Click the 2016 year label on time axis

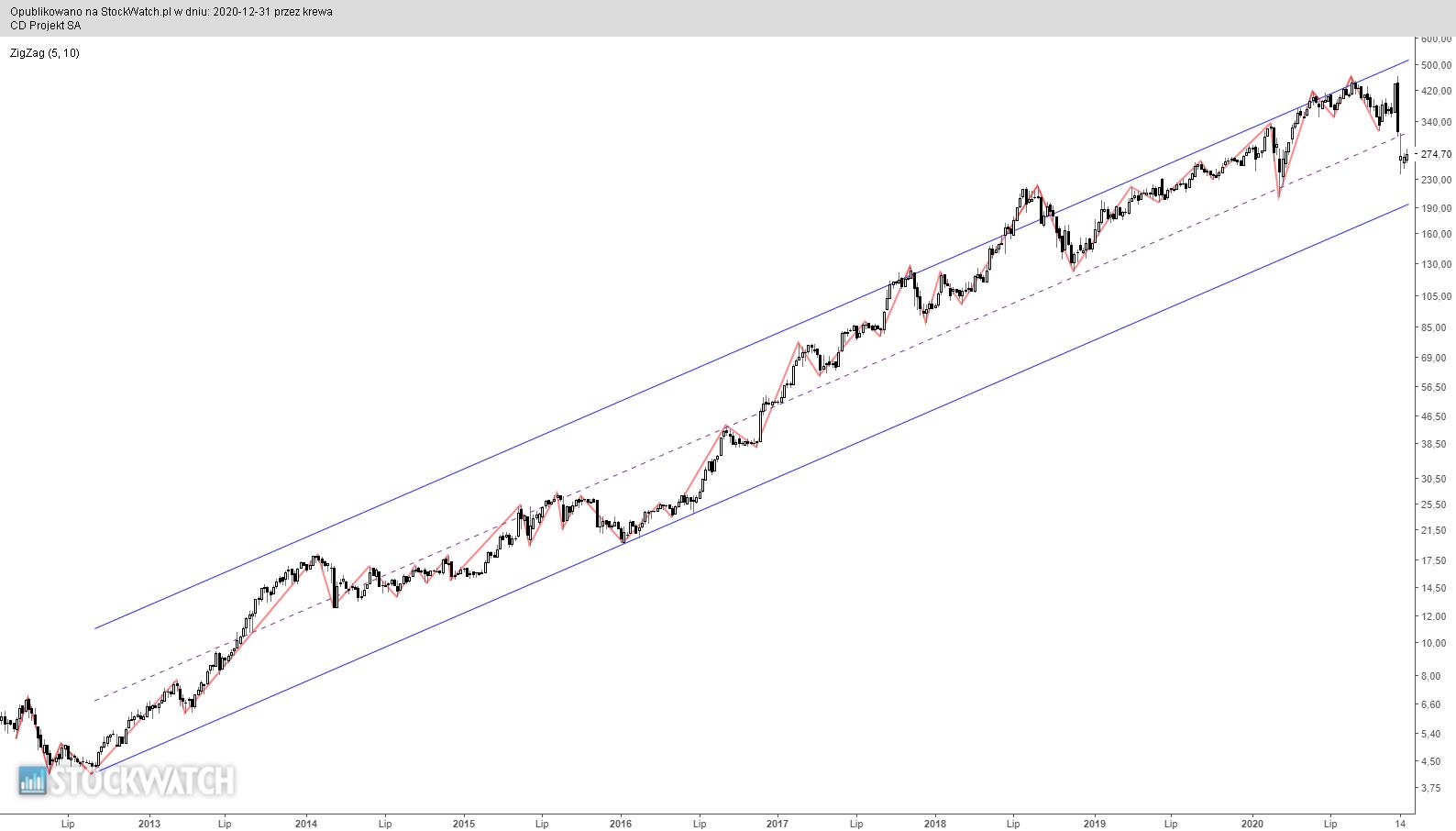pos(621,824)
